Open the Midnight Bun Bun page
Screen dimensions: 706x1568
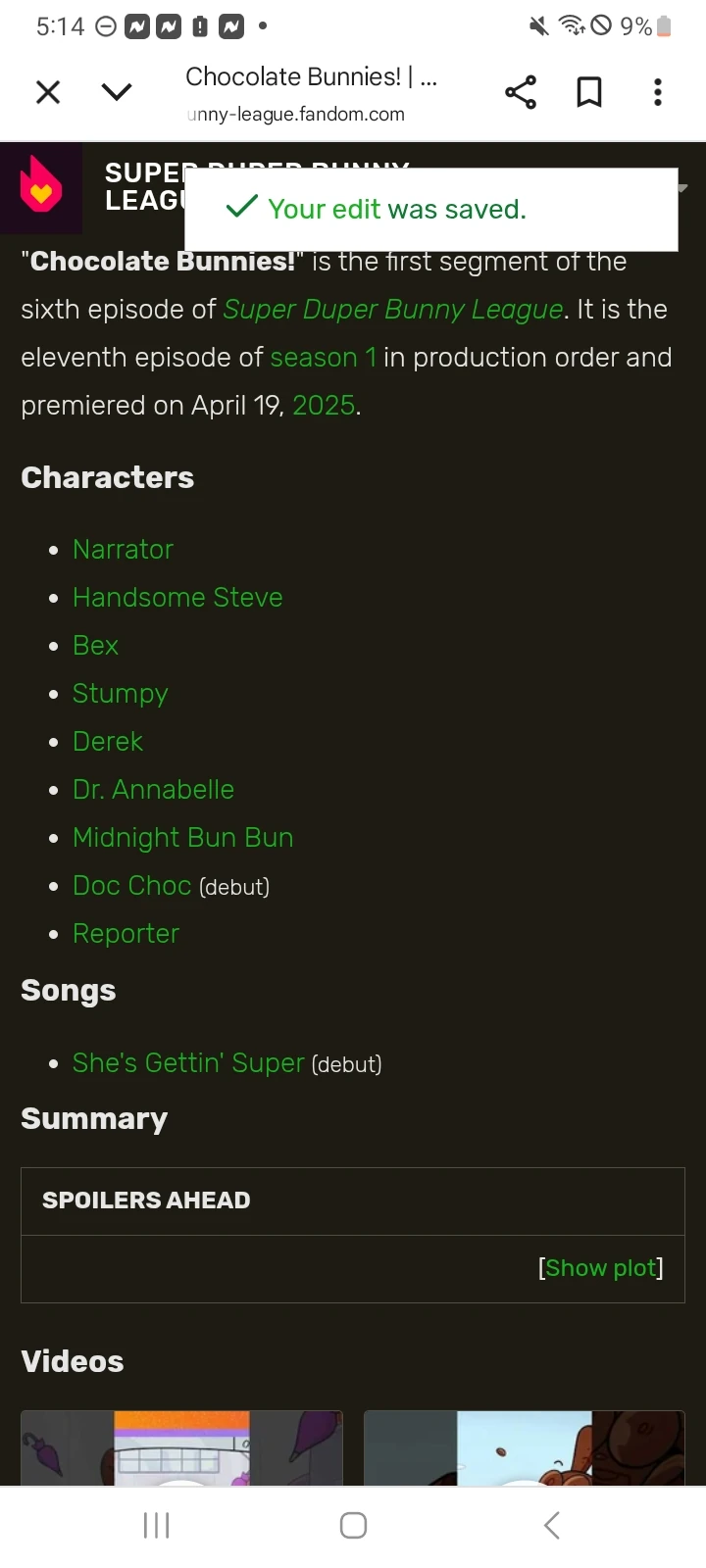click(x=182, y=837)
